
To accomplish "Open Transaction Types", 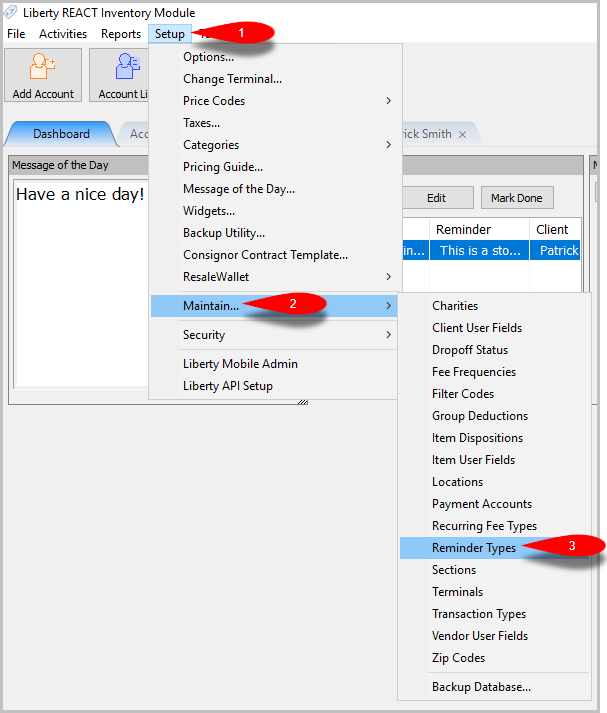I will [x=479, y=614].
